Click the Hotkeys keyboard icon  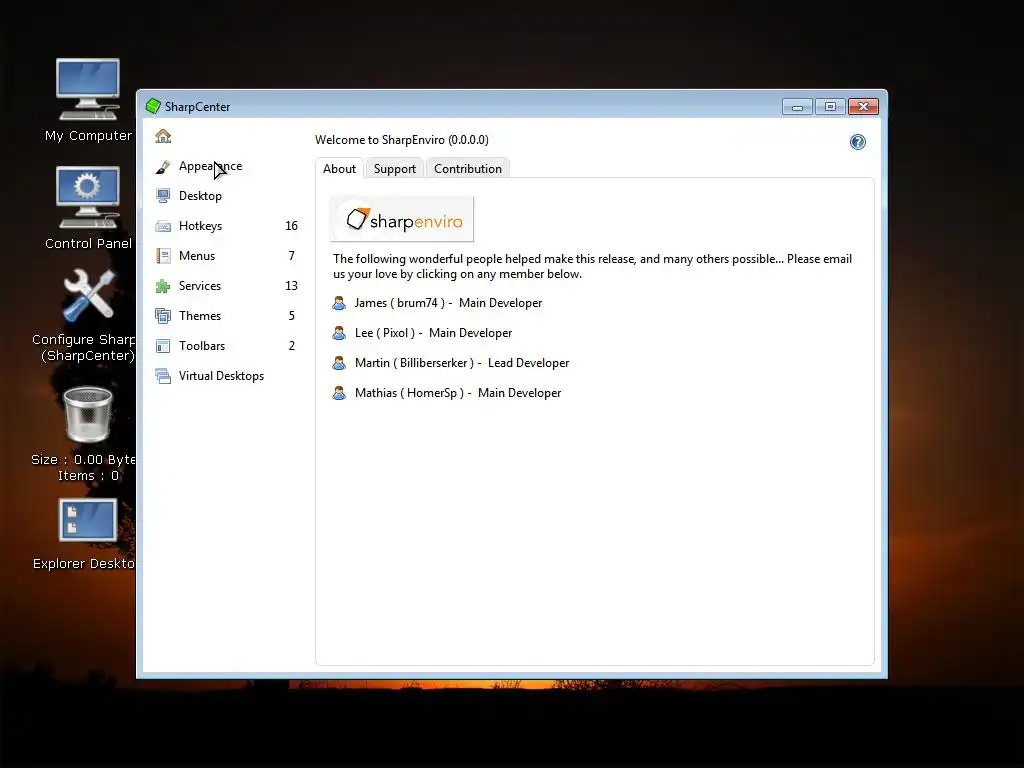point(163,227)
